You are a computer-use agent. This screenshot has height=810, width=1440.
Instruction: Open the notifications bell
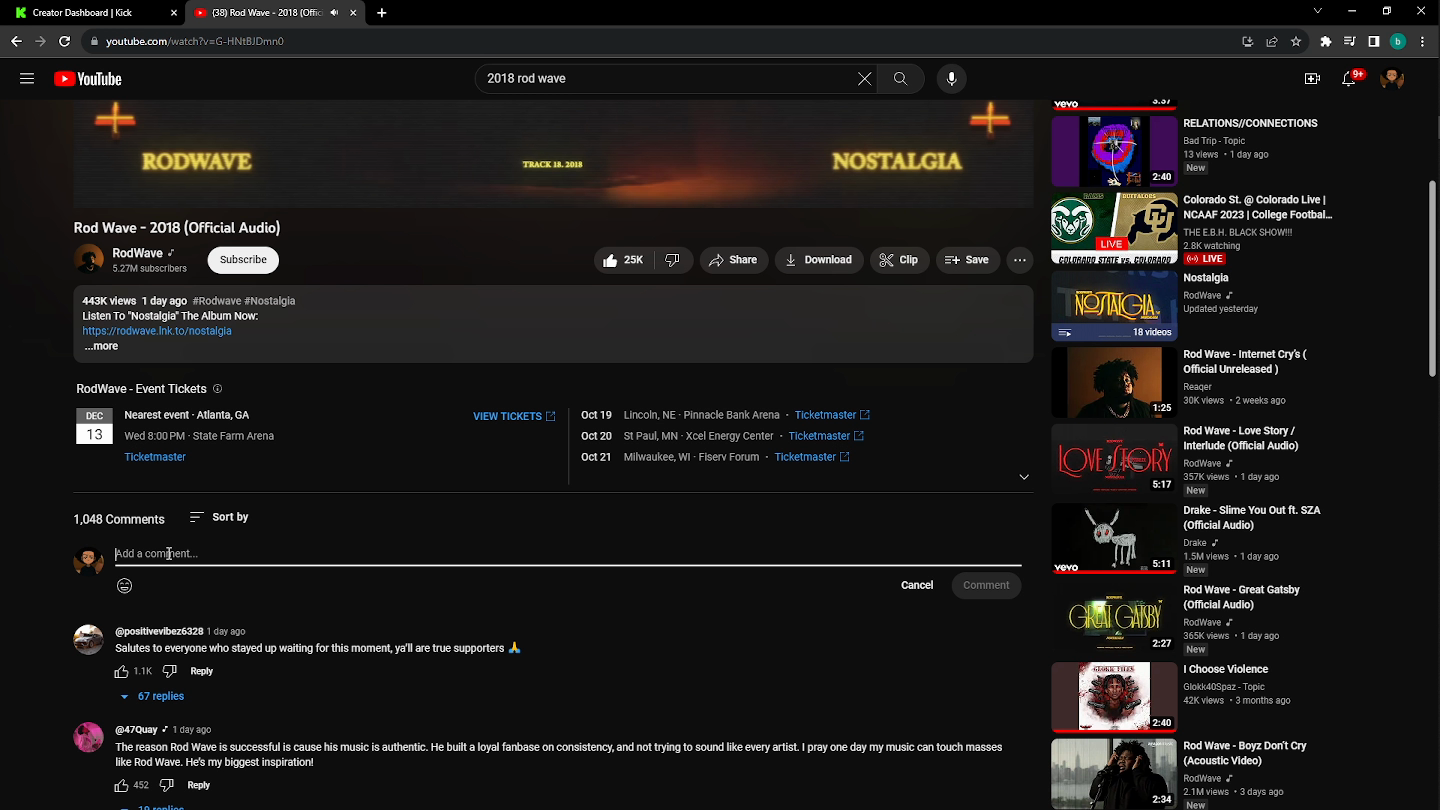(x=1349, y=79)
